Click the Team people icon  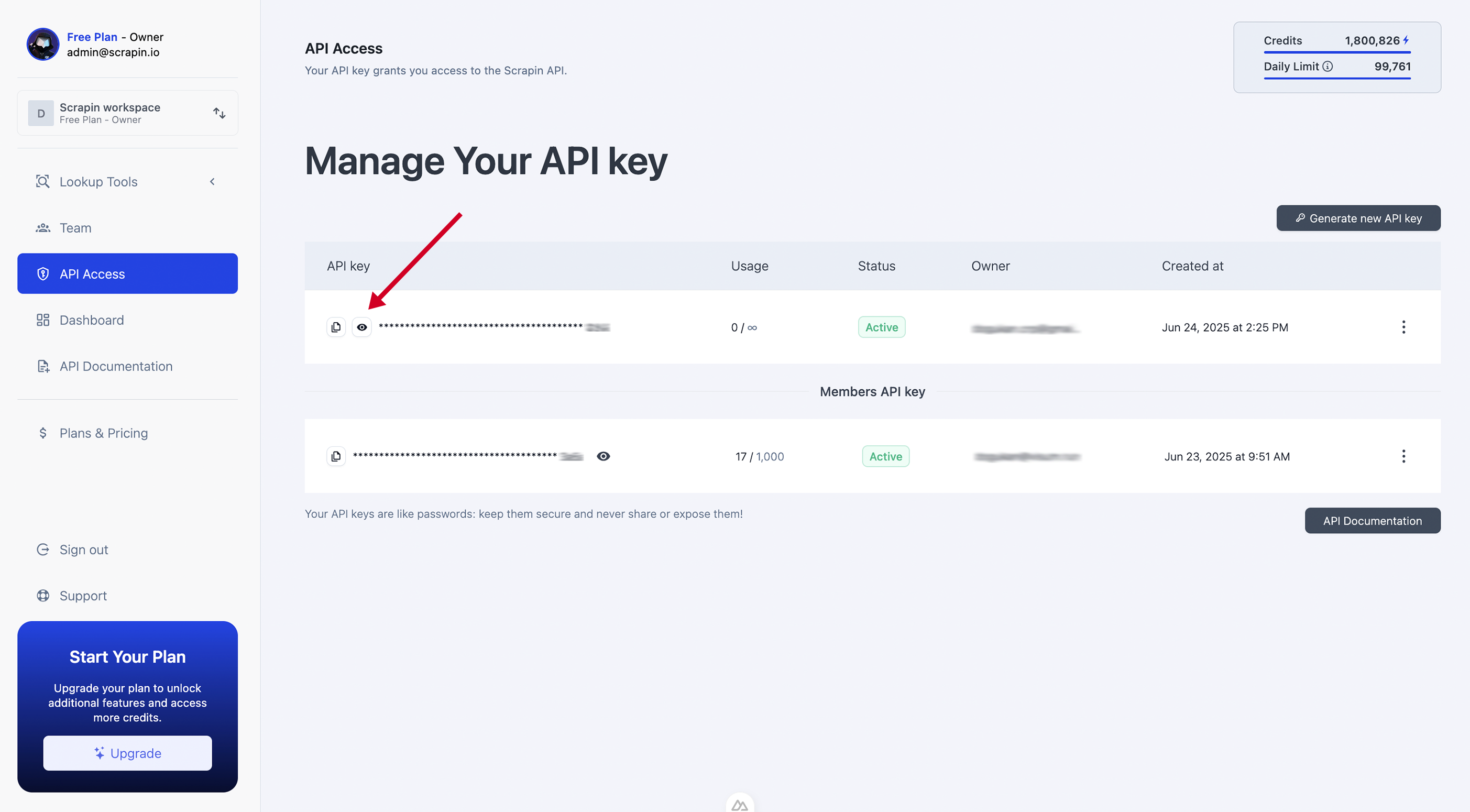[x=43, y=228]
